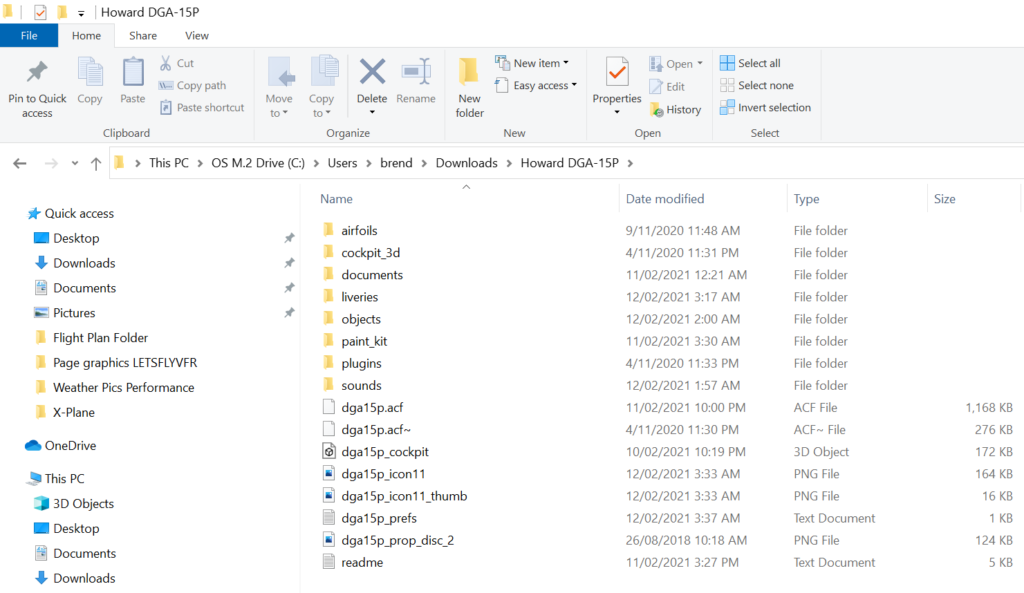Sort by Name column header
The height and width of the screenshot is (593, 1024).
tap(336, 199)
